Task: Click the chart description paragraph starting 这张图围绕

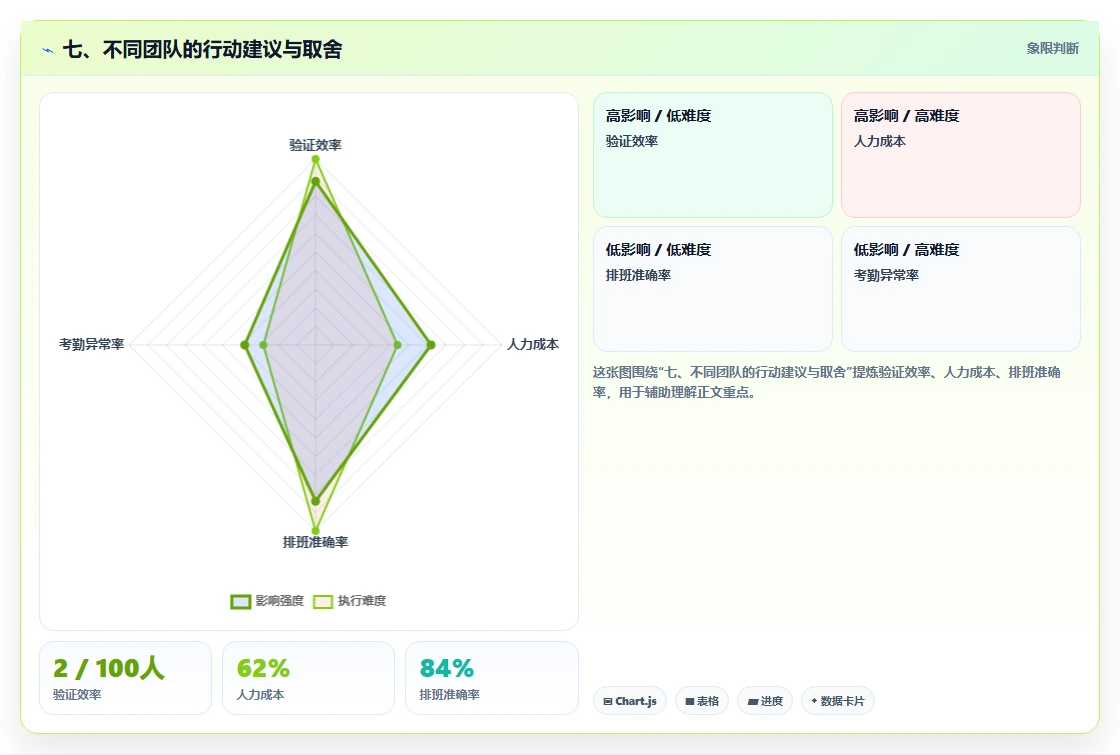Action: 826,382
